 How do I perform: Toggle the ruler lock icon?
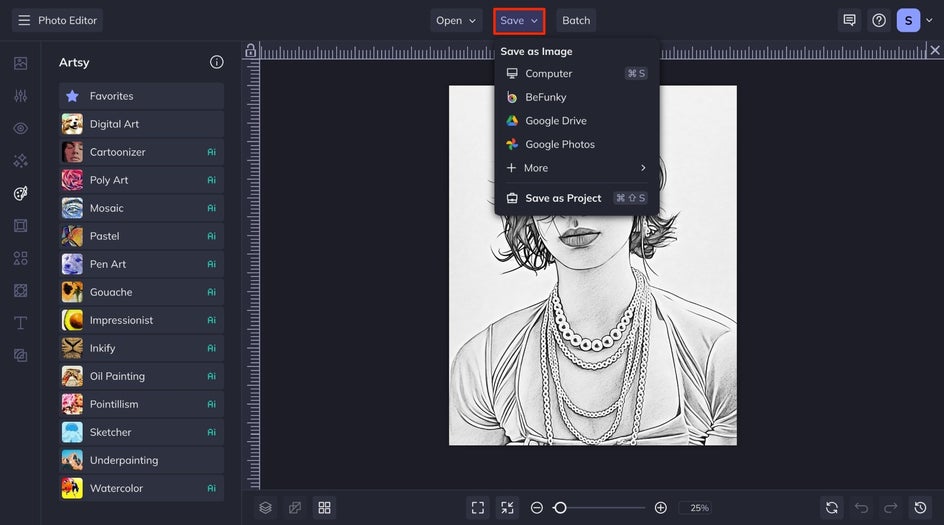pos(250,51)
